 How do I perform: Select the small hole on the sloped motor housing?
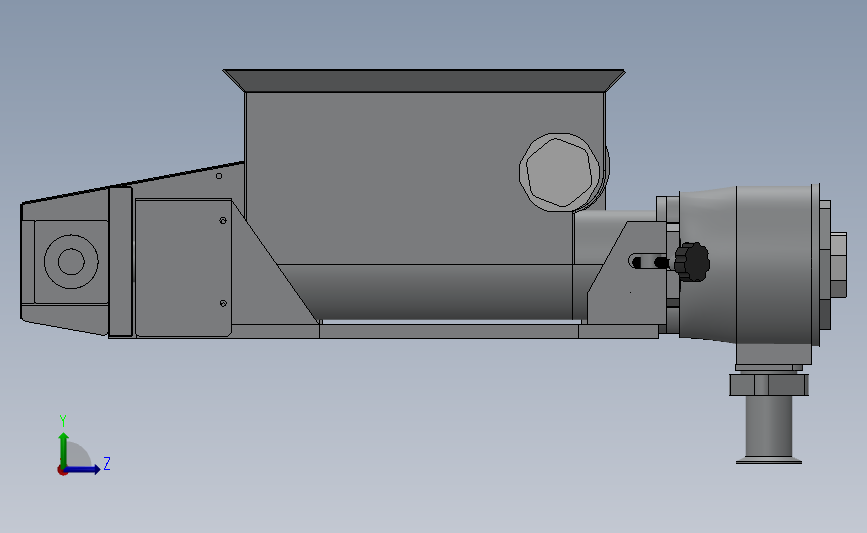[219, 176]
